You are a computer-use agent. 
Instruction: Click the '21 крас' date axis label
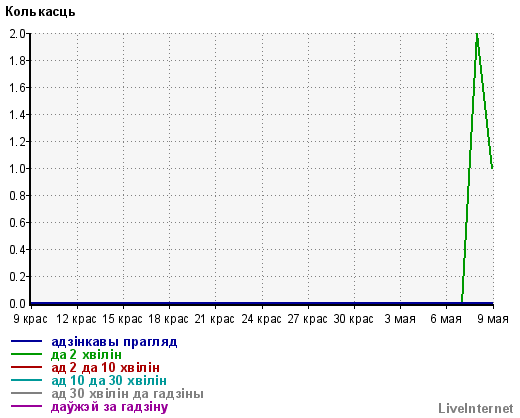tap(215, 319)
